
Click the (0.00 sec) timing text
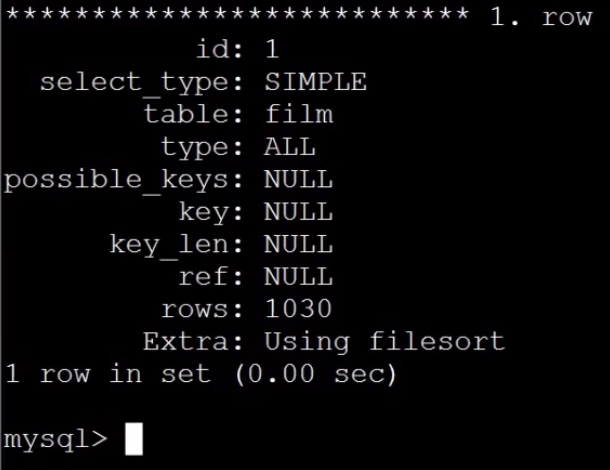[316, 374]
